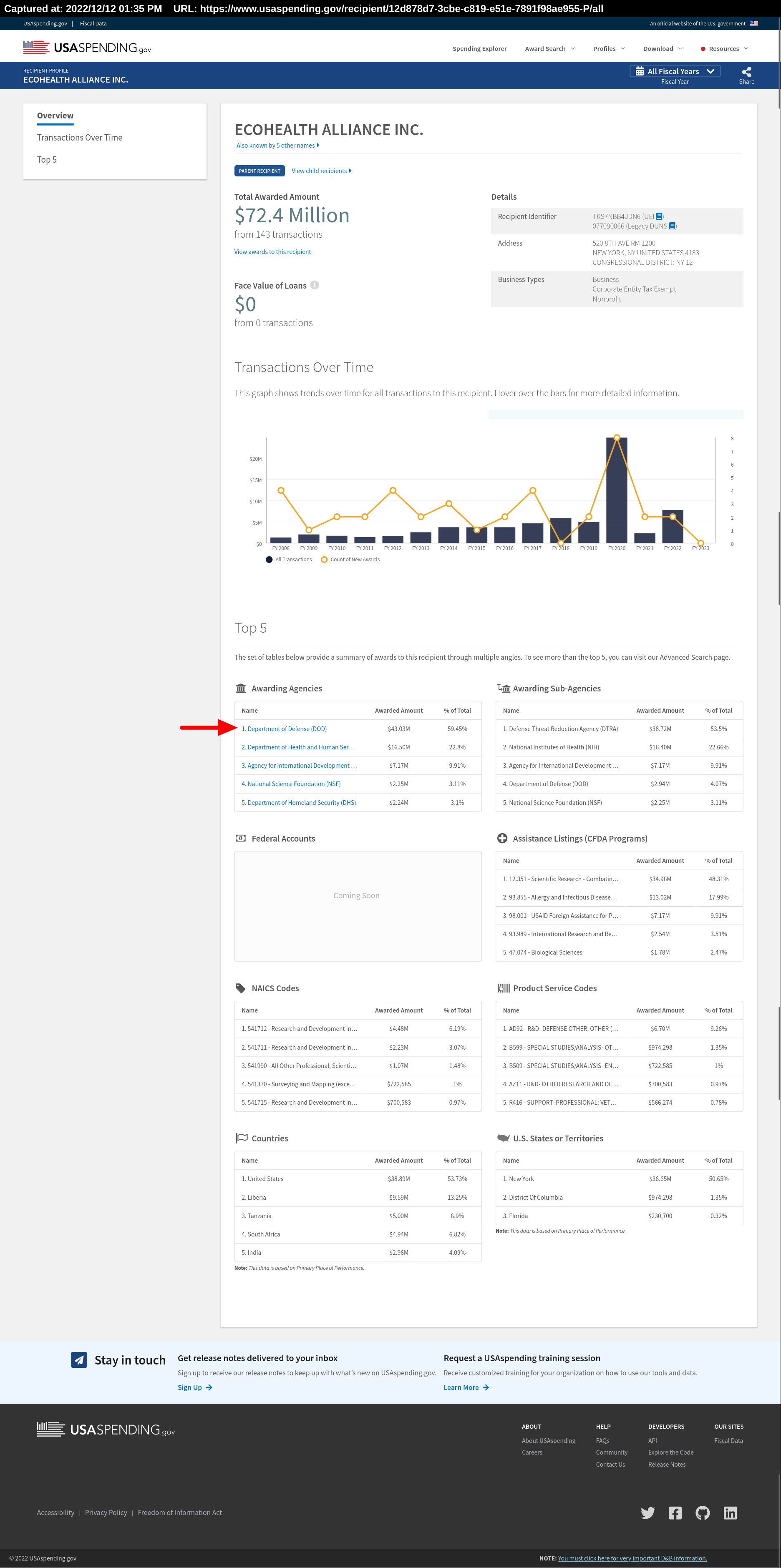Click Freedom of Information Act footer link
Viewport: 781px width, 1568px height.
(x=179, y=1513)
